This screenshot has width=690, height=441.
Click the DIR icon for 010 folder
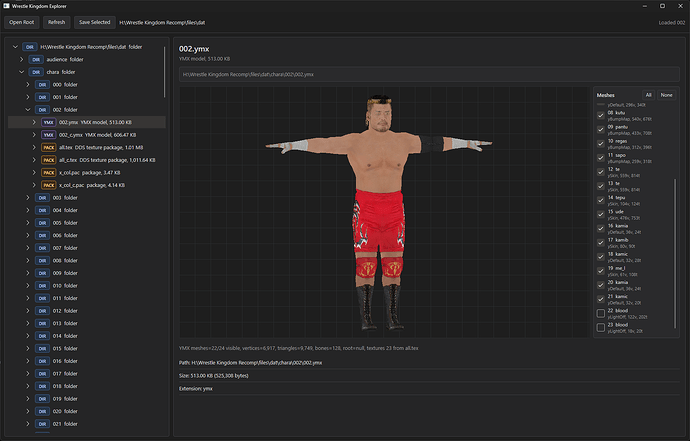(x=42, y=286)
